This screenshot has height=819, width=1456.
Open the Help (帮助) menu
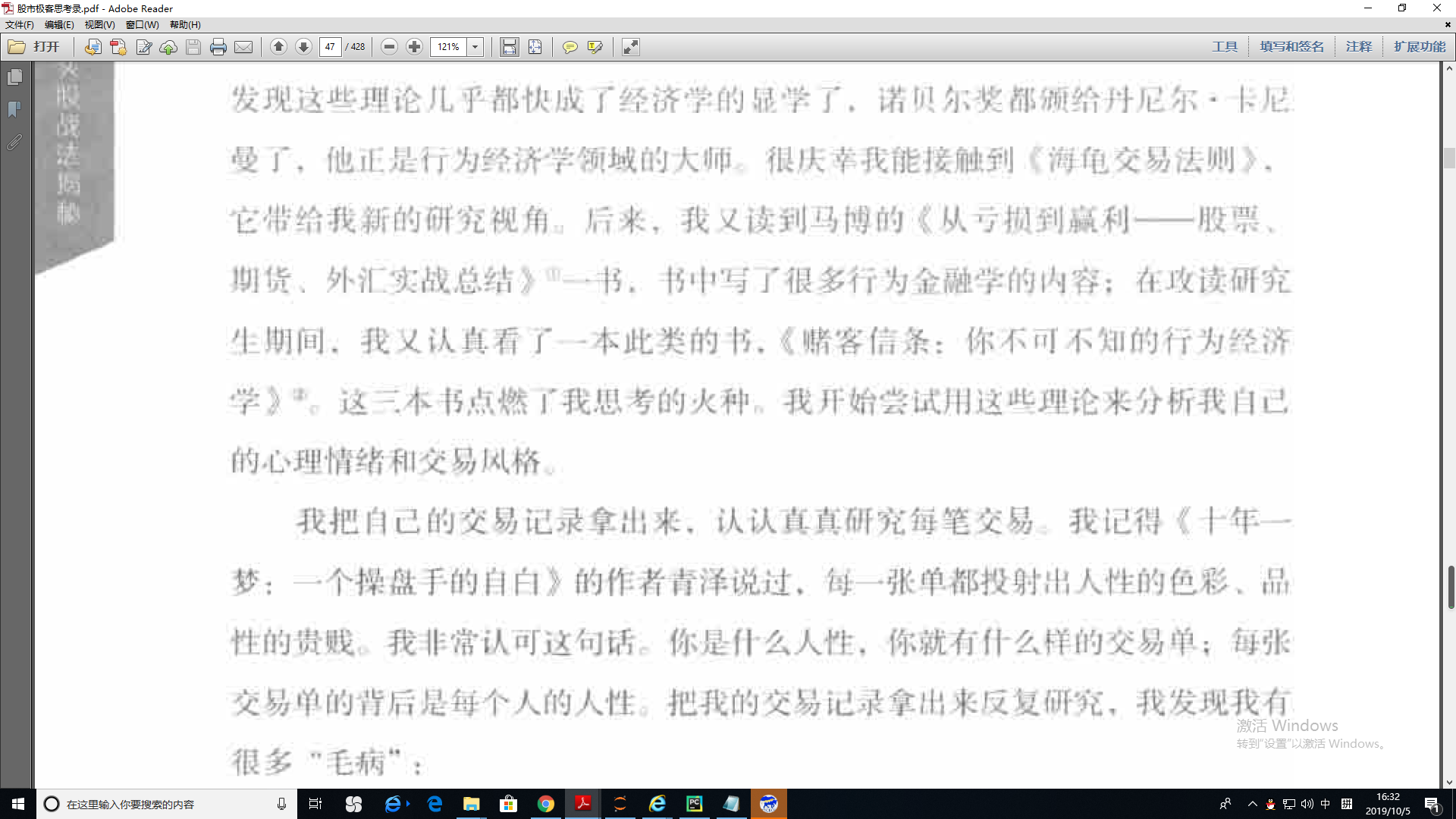click(x=185, y=25)
